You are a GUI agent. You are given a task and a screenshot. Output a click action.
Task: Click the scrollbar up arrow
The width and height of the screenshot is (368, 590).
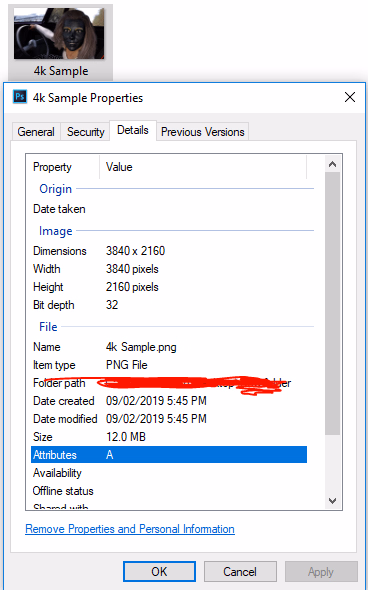pos(332,164)
